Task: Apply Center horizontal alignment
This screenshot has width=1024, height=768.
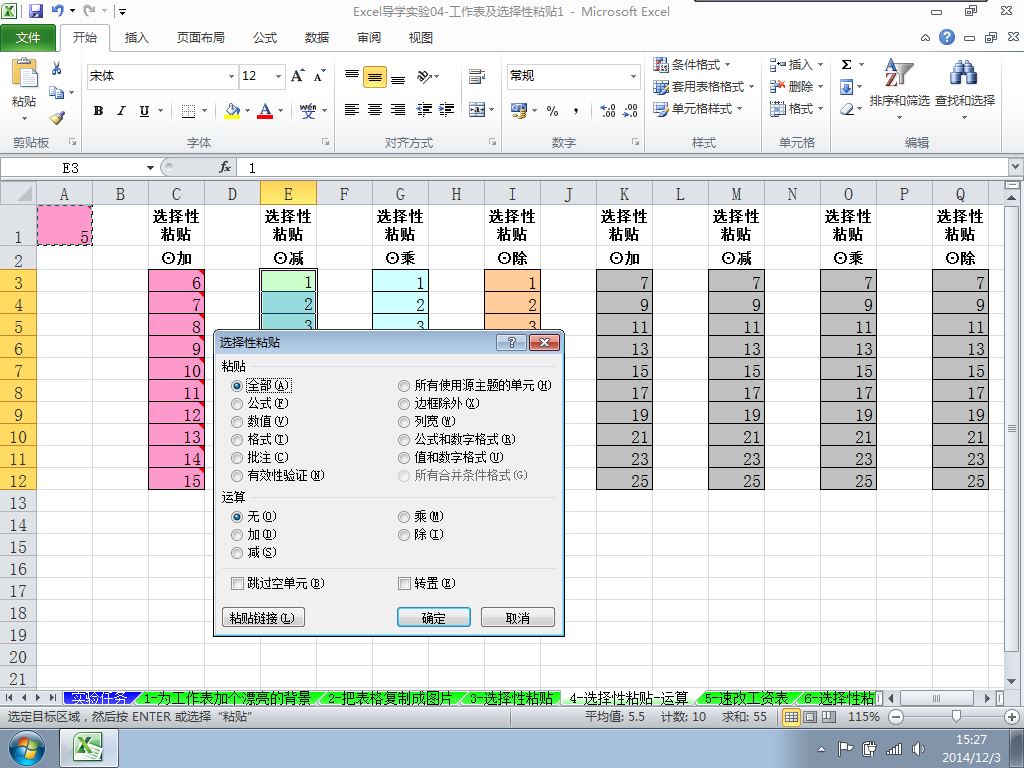Action: (x=375, y=110)
